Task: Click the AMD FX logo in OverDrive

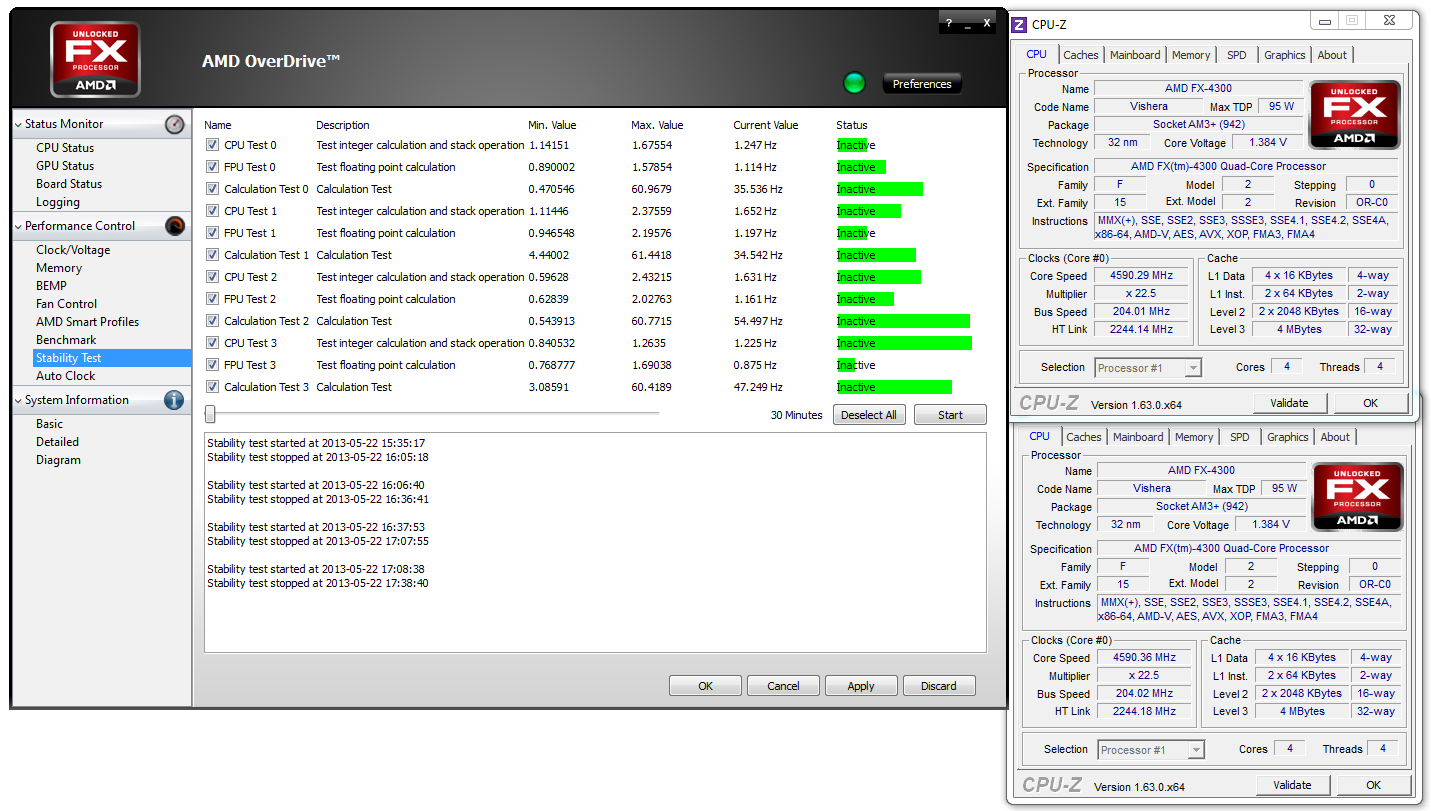Action: pyautogui.click(x=95, y=59)
